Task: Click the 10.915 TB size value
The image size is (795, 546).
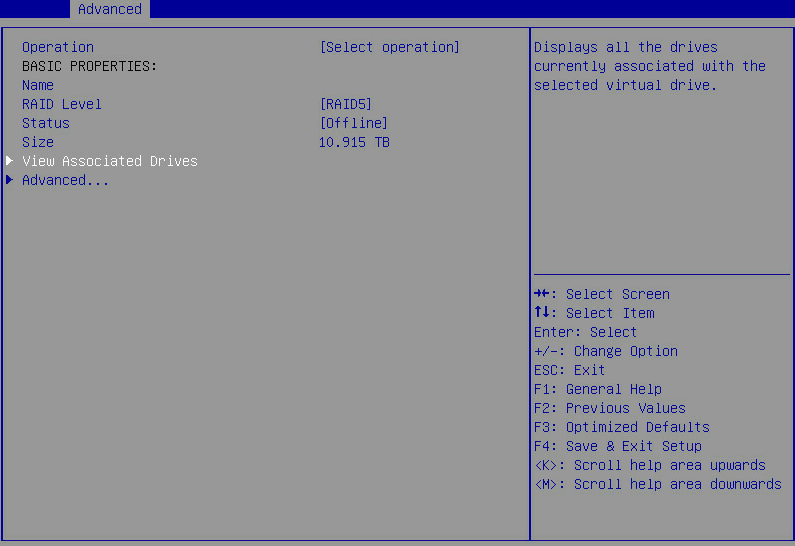Action: coord(354,142)
